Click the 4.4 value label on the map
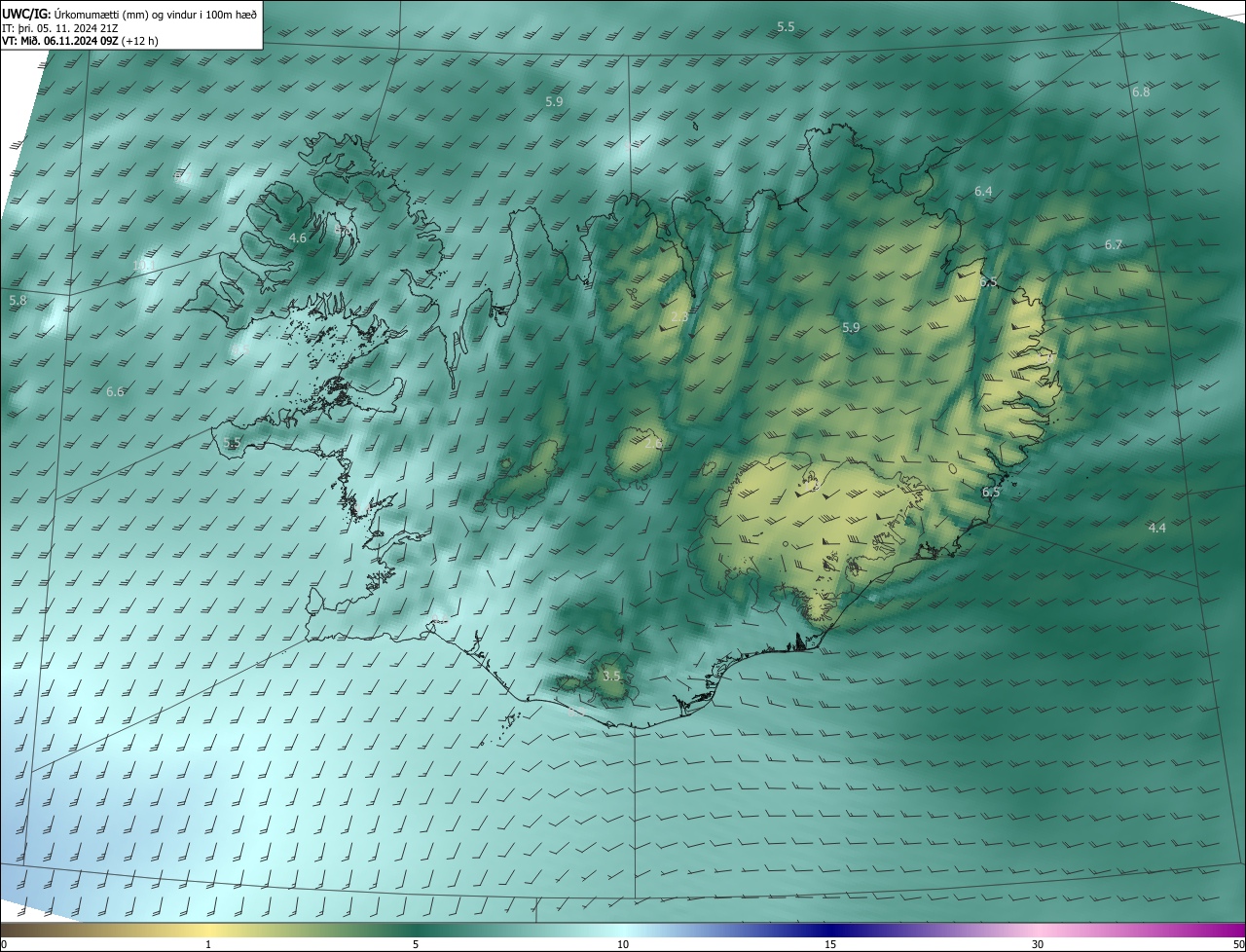Viewport: 1246px width, 952px height. (x=1156, y=528)
